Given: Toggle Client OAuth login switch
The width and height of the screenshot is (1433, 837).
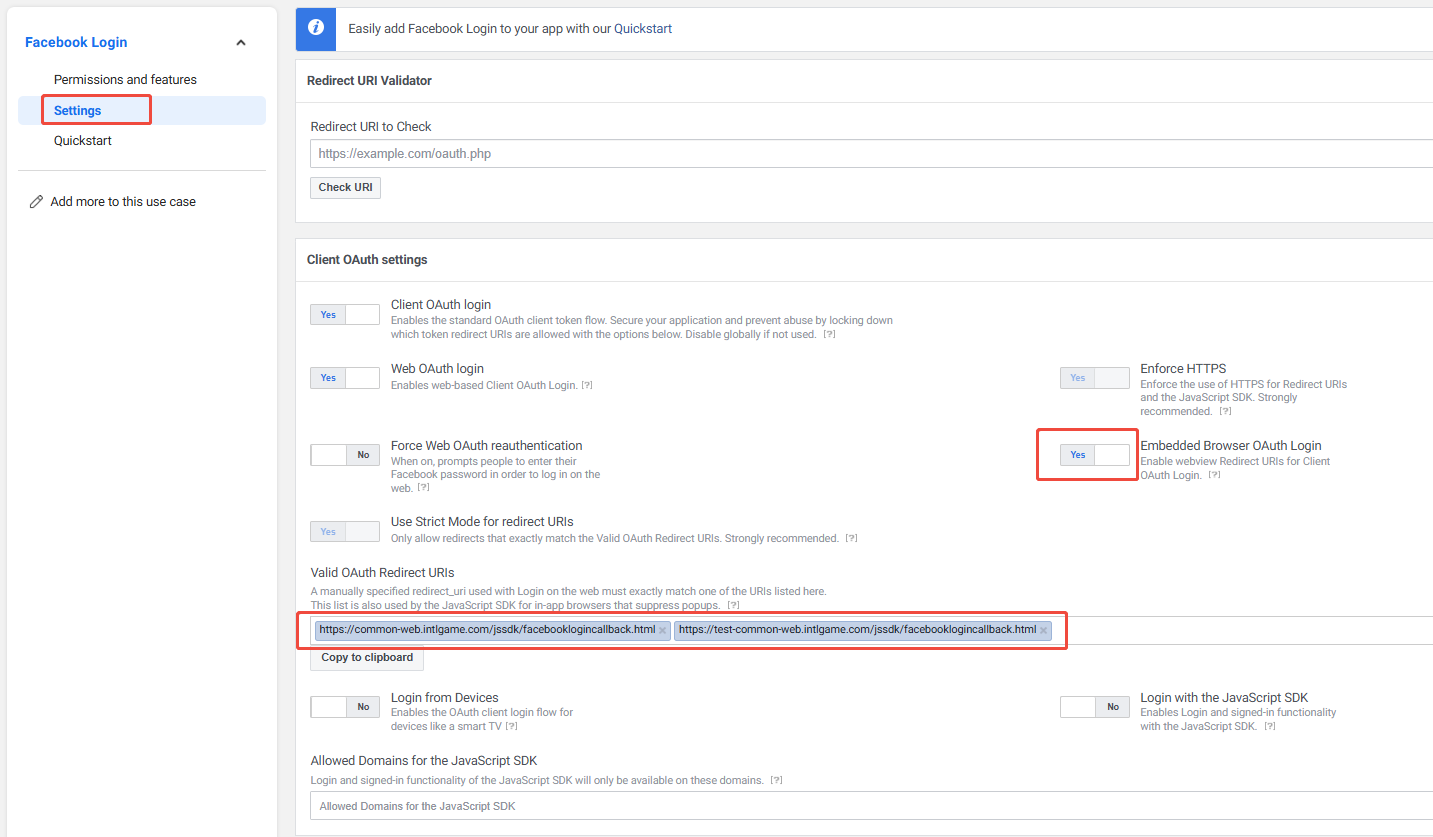Looking at the screenshot, I should (345, 314).
